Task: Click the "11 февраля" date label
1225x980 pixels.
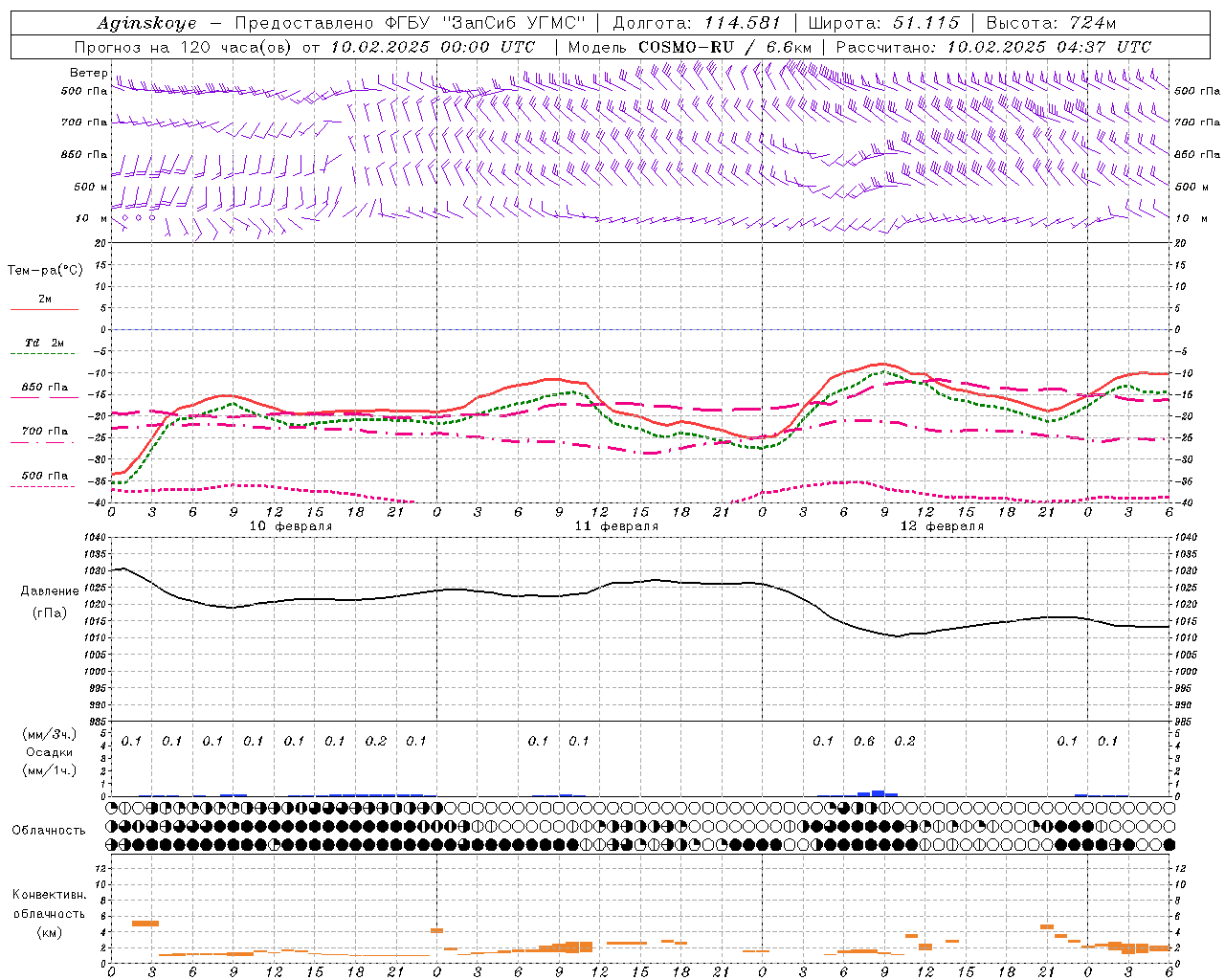Action: coord(616,526)
